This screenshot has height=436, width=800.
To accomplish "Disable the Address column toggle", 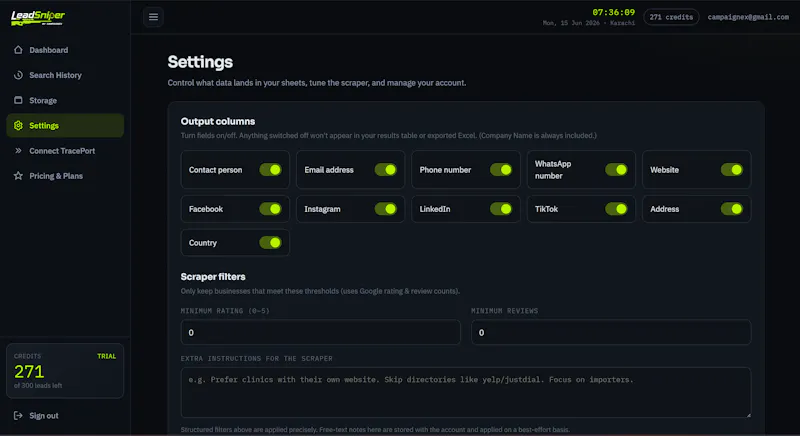I will (x=732, y=209).
